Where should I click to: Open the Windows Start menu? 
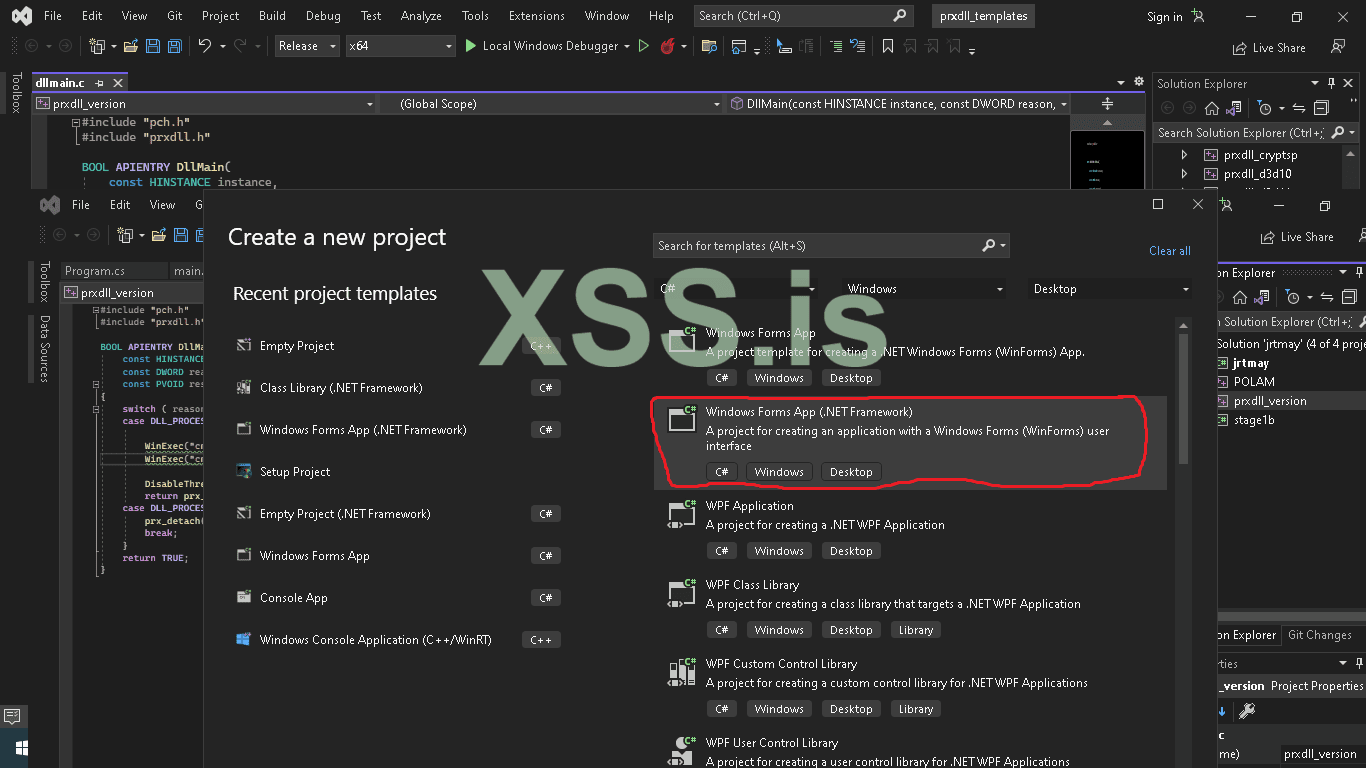(21, 748)
